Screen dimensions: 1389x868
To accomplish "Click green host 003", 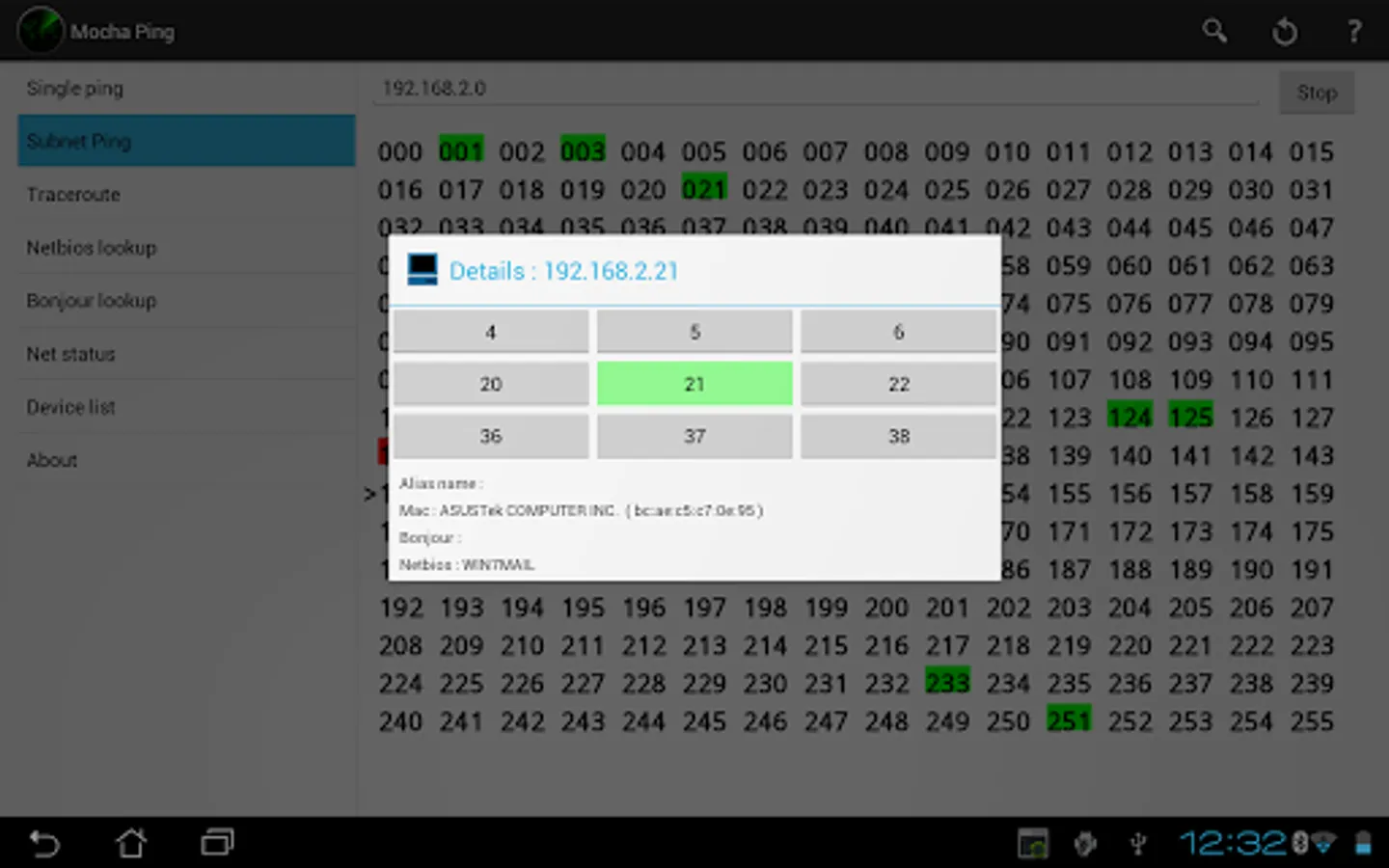I will tap(583, 150).
